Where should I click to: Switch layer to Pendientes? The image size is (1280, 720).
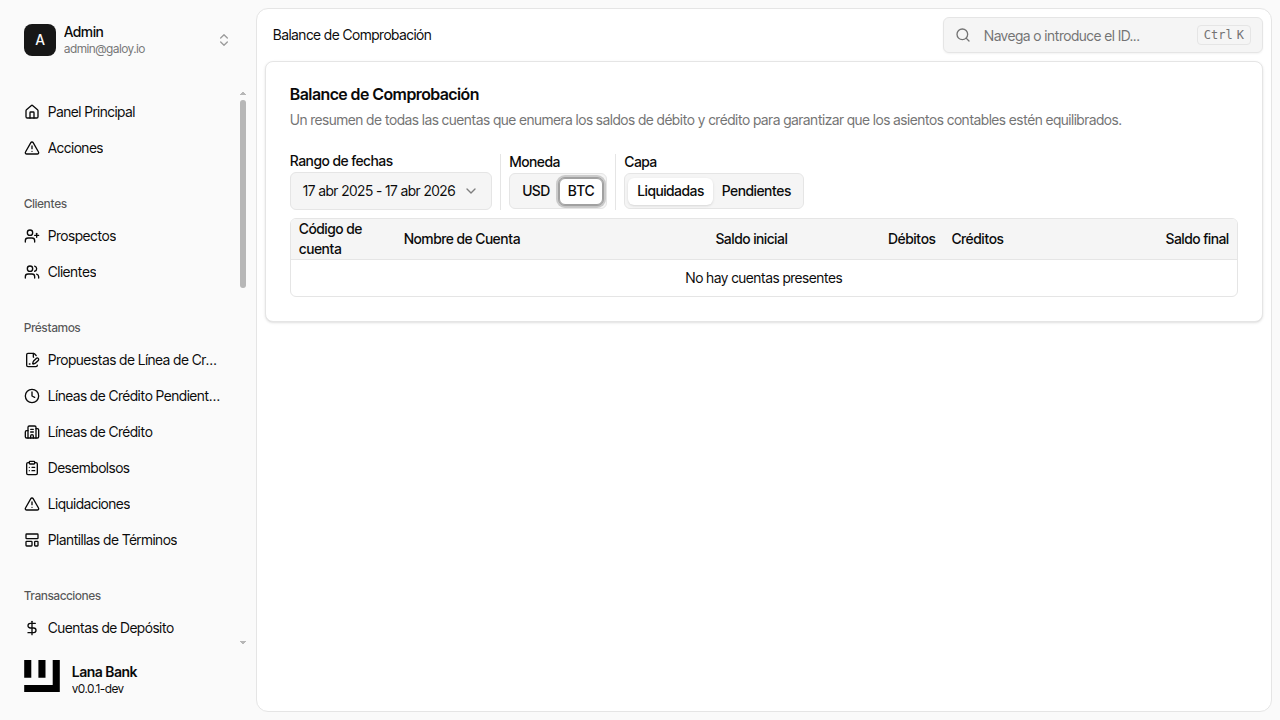click(x=756, y=191)
